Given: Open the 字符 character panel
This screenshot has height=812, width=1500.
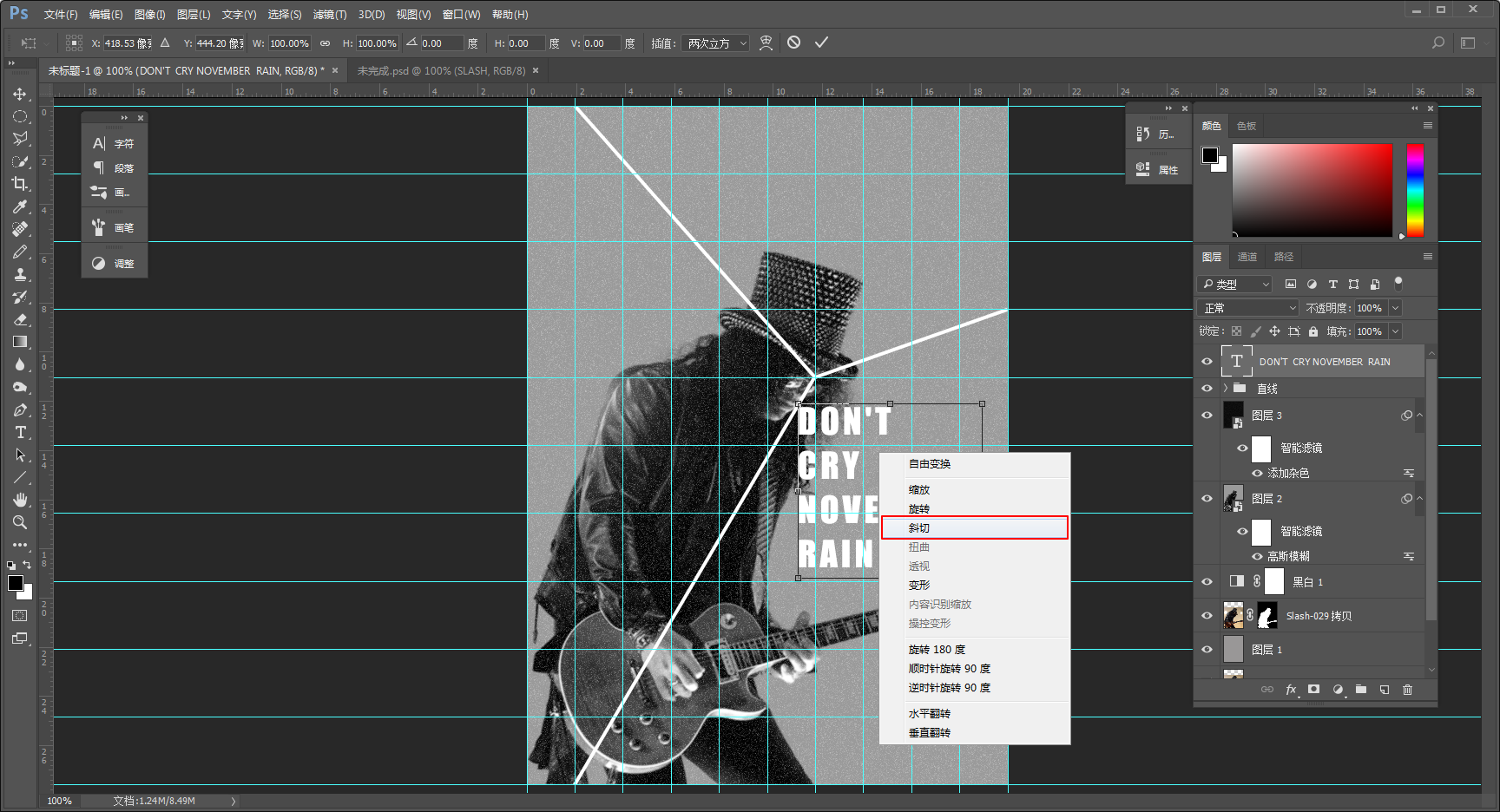Looking at the screenshot, I should 114,144.
